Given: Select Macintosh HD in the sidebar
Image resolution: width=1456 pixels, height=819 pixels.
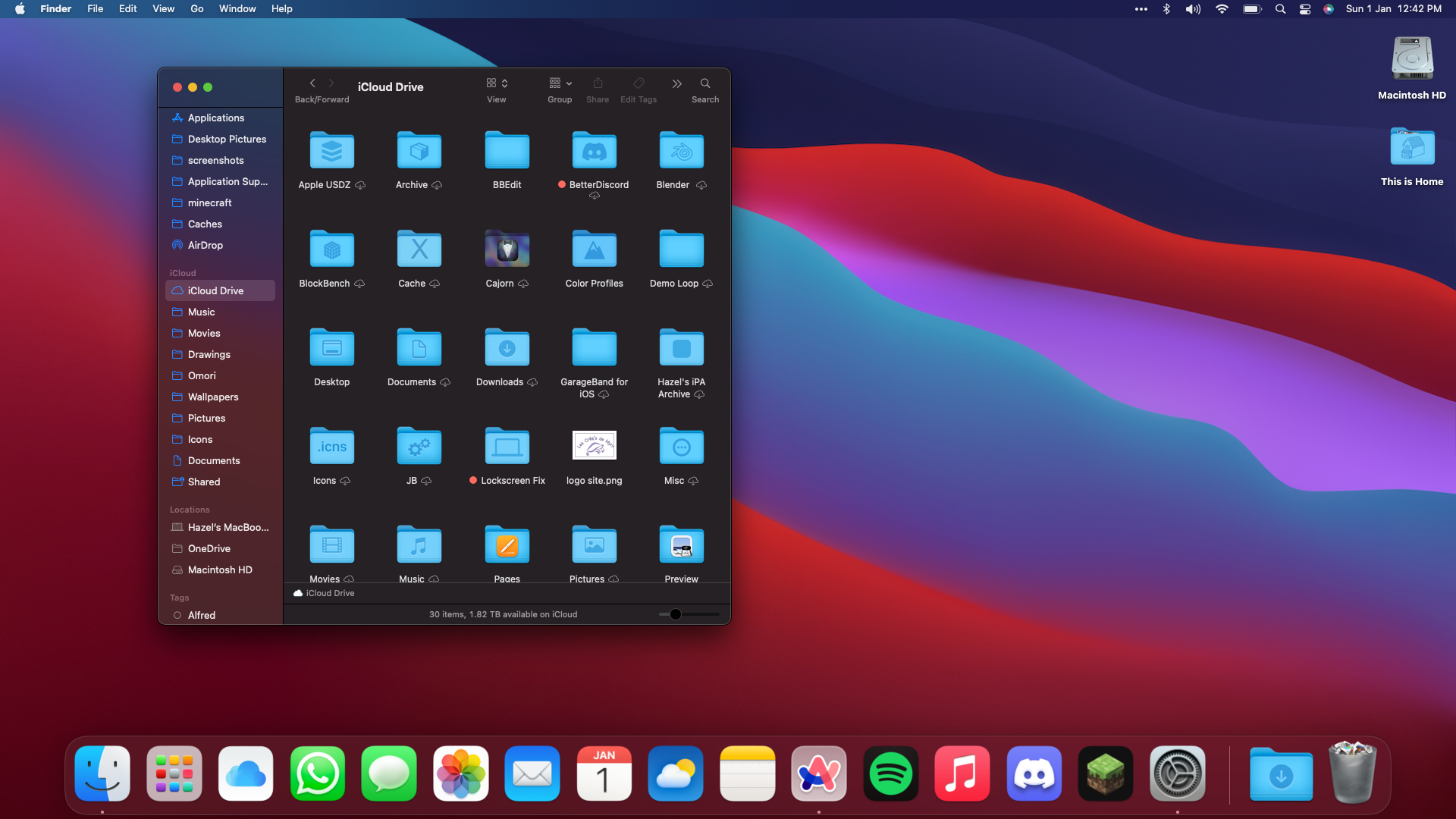Looking at the screenshot, I should (x=220, y=570).
